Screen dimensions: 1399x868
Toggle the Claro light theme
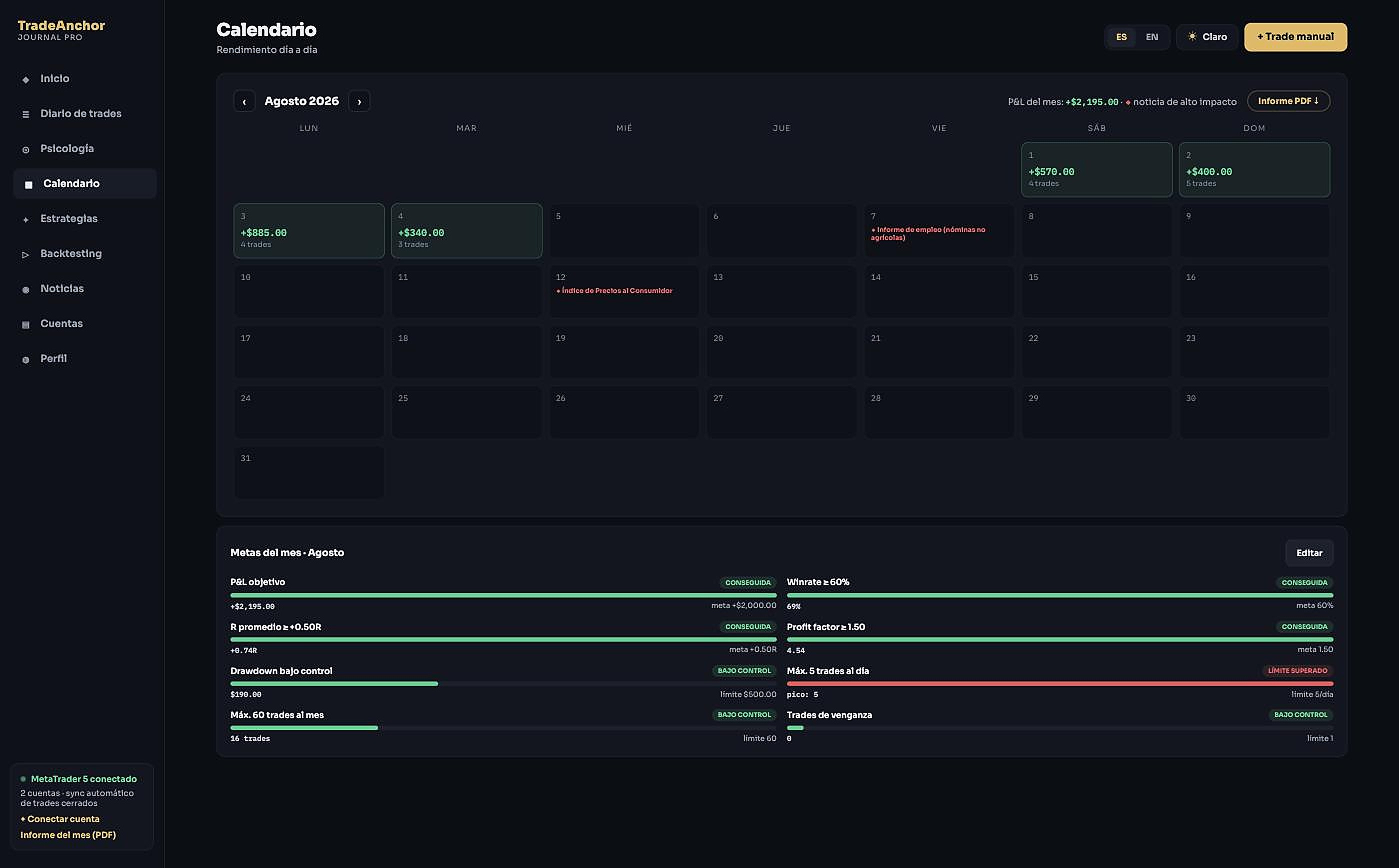pos(1206,36)
